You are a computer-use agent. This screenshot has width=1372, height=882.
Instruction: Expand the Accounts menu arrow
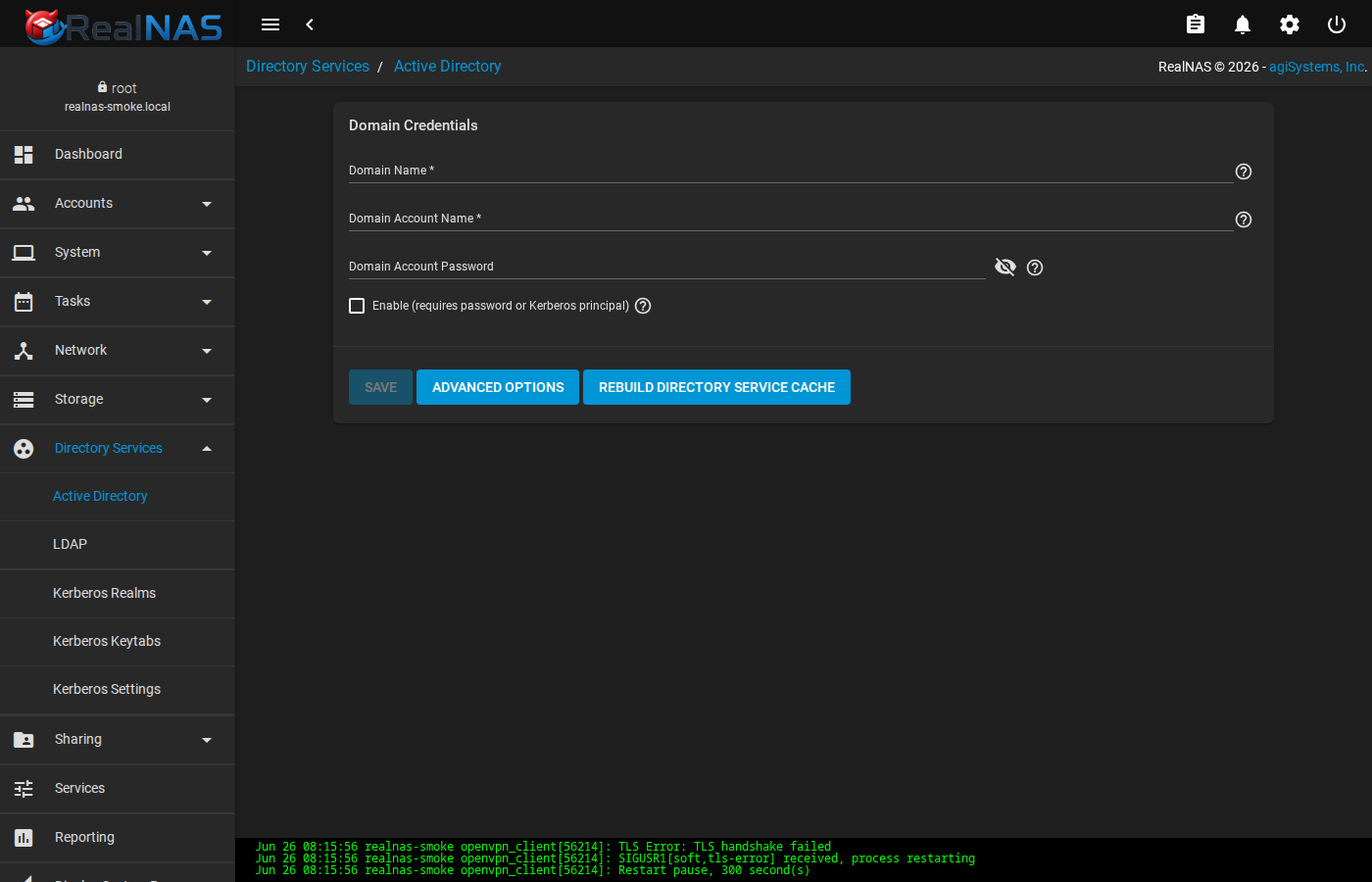tap(207, 204)
